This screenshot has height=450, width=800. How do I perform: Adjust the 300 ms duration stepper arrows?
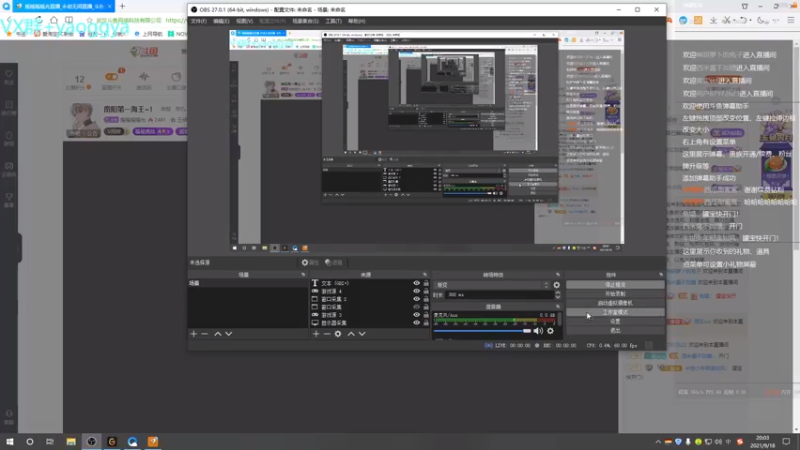[558, 295]
